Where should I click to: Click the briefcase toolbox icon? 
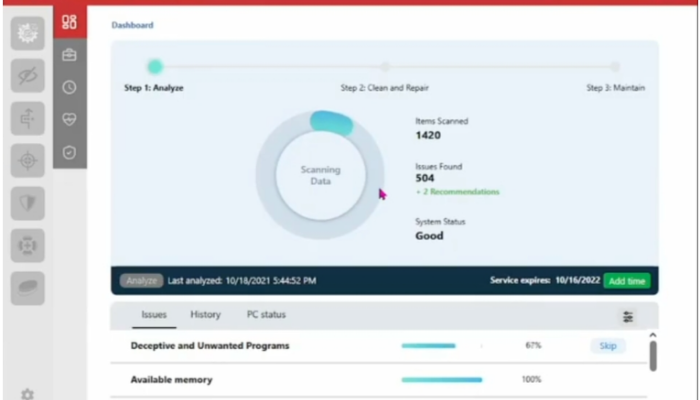[69, 55]
